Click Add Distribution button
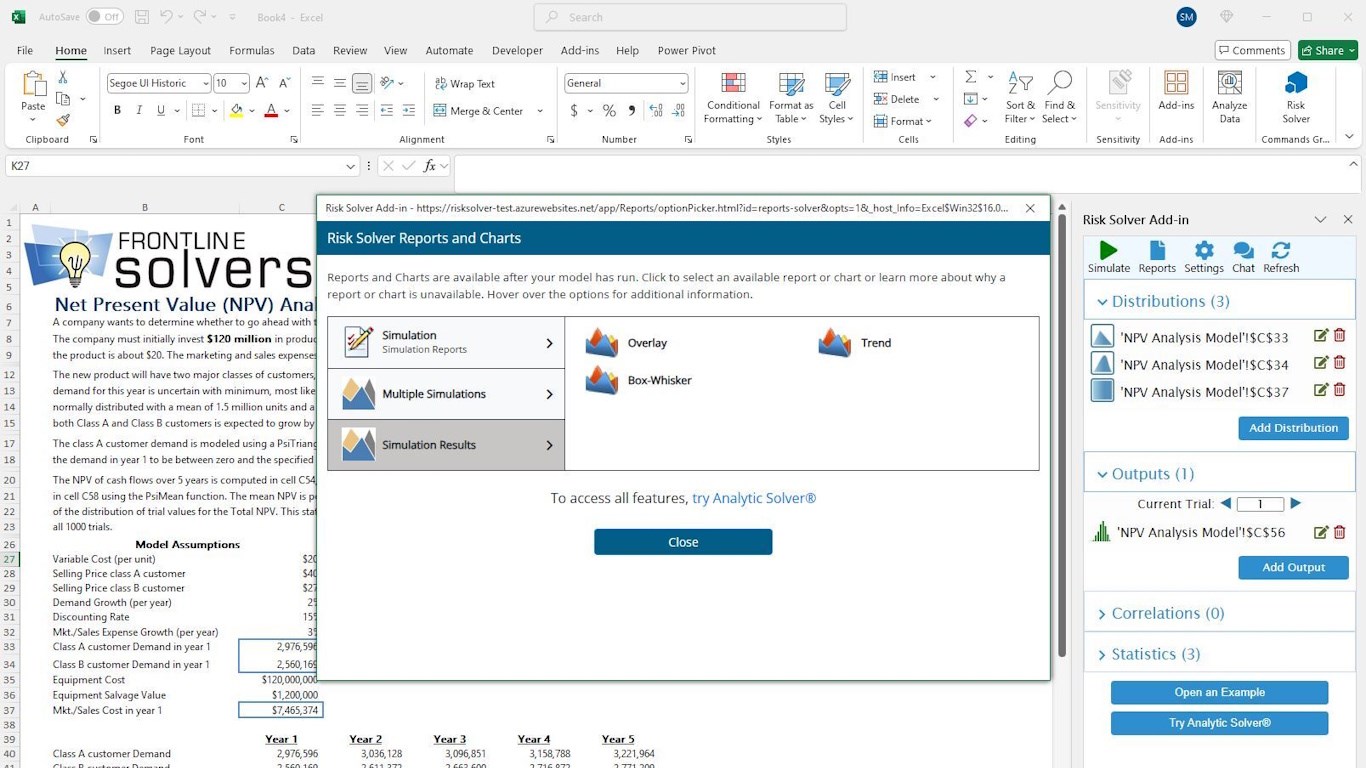This screenshot has width=1366, height=768. 1293,428
